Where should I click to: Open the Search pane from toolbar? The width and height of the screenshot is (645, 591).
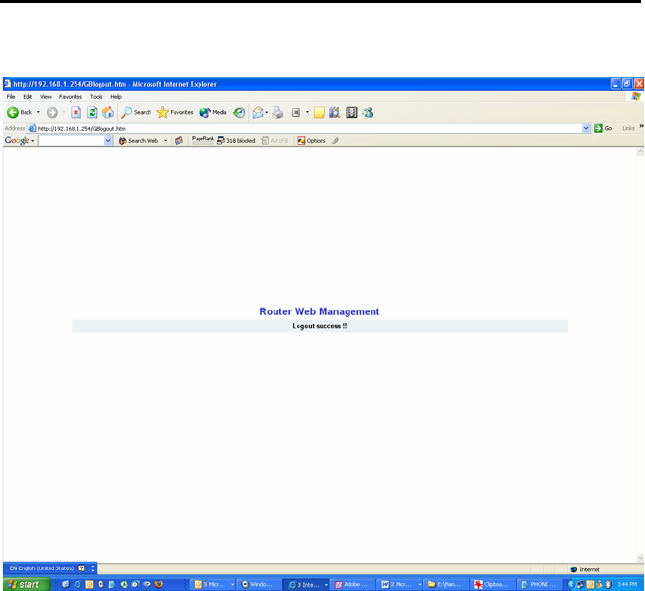136,112
